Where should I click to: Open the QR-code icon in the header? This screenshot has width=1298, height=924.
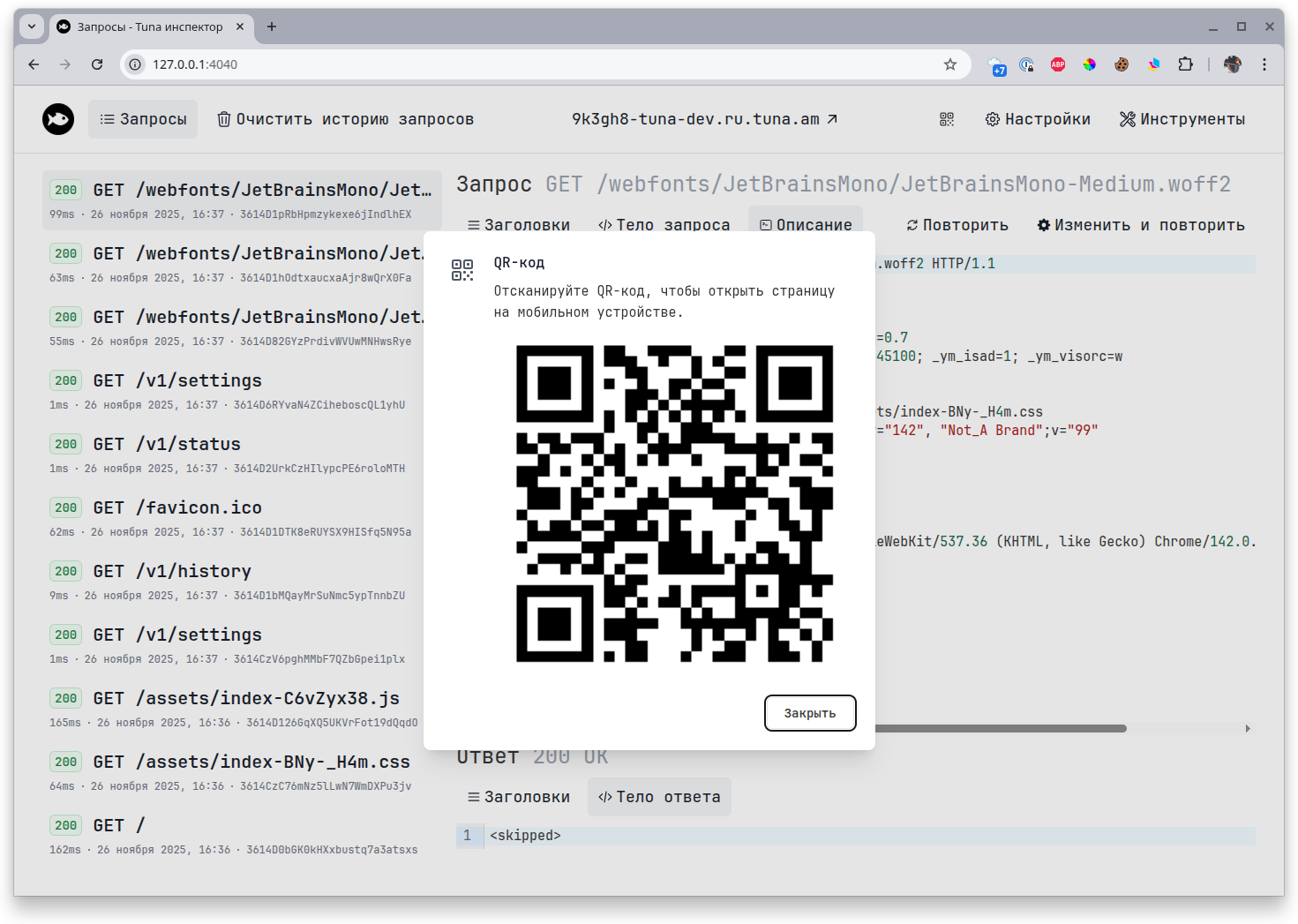click(946, 118)
